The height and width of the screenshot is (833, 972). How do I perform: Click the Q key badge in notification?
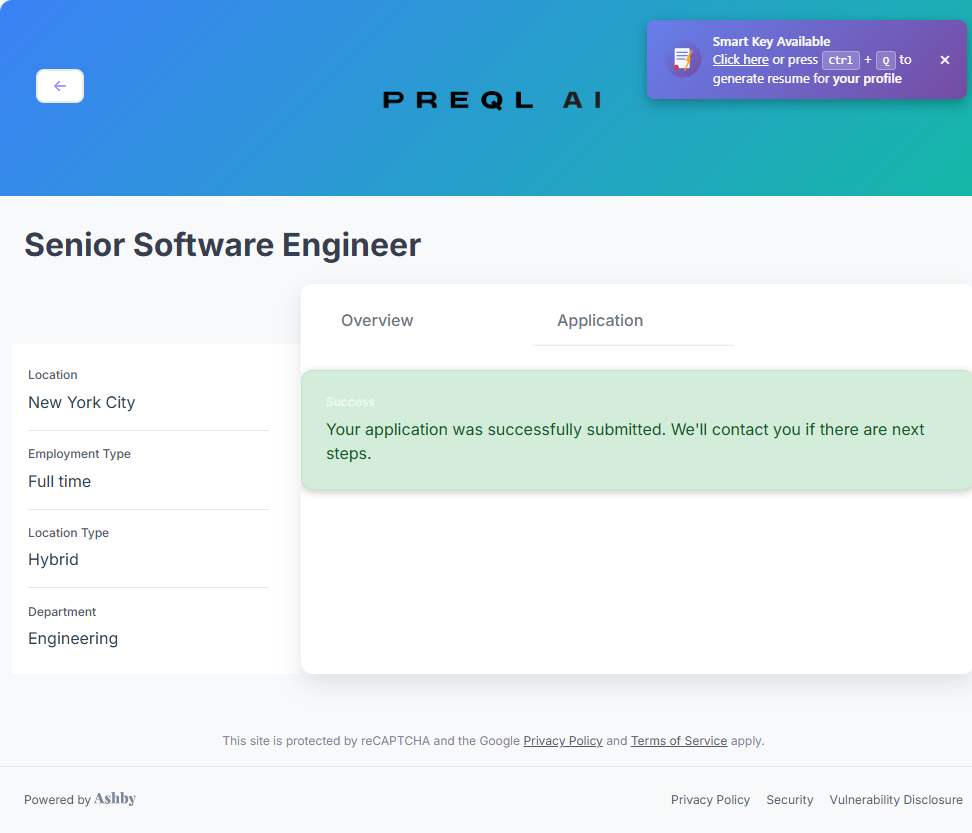(886, 60)
